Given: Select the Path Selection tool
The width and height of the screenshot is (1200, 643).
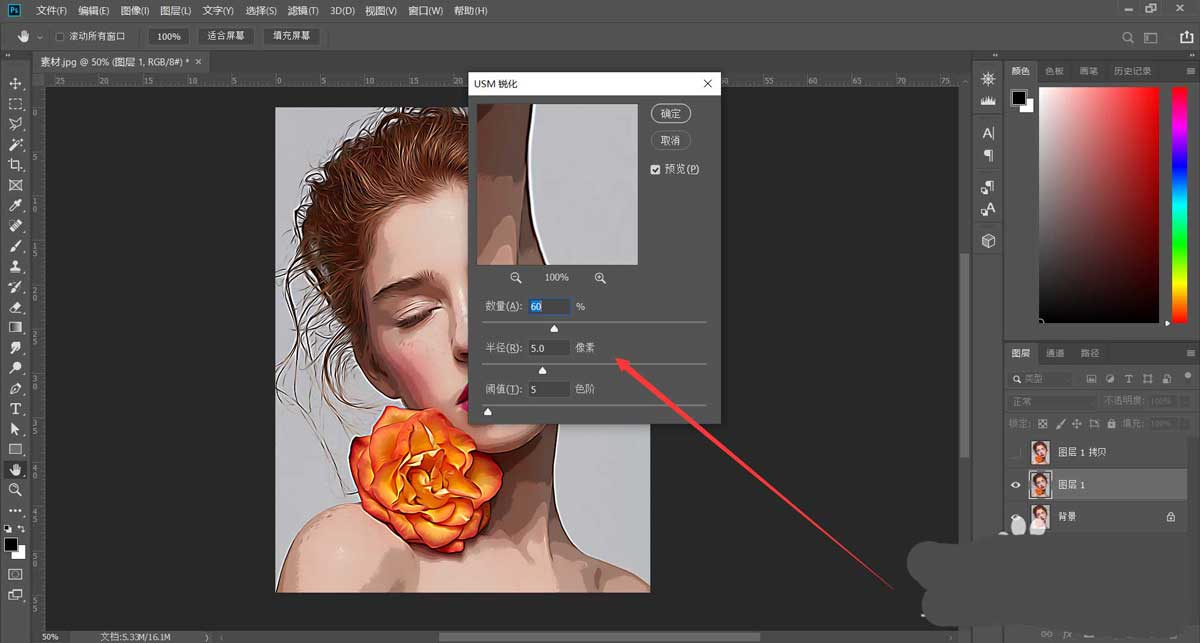Looking at the screenshot, I should (15, 429).
